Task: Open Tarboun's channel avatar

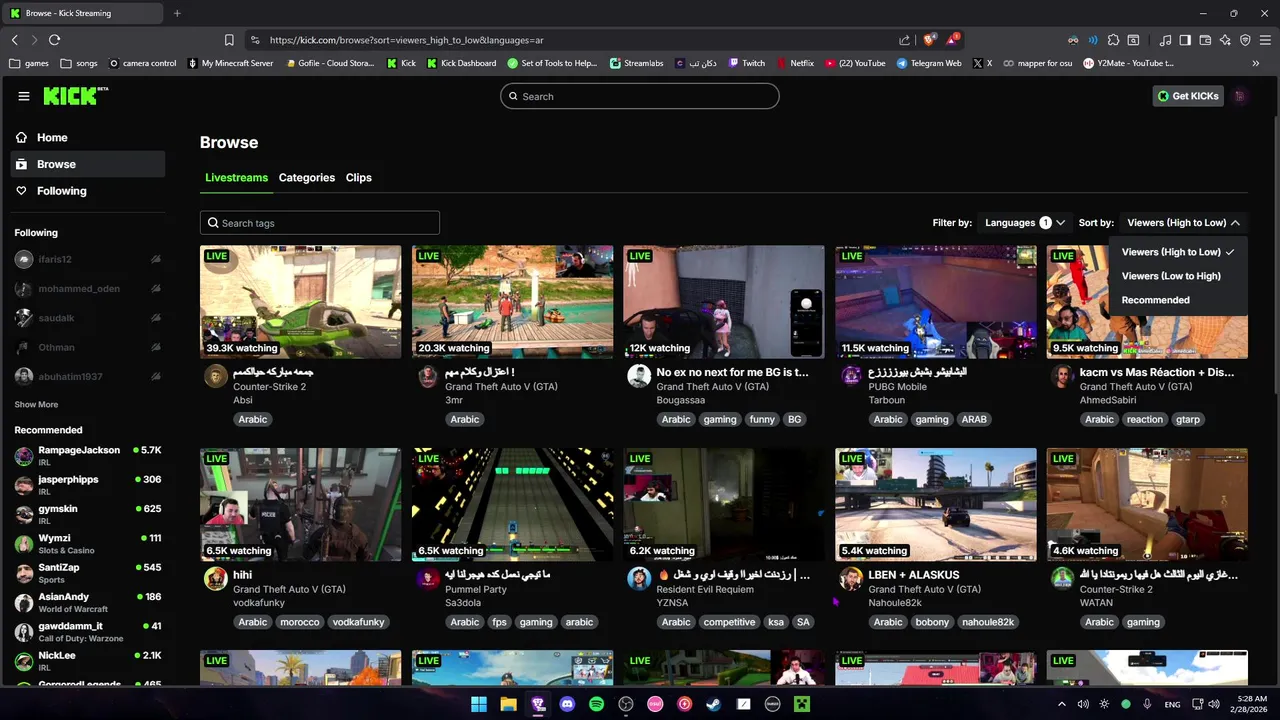Action: tap(851, 376)
